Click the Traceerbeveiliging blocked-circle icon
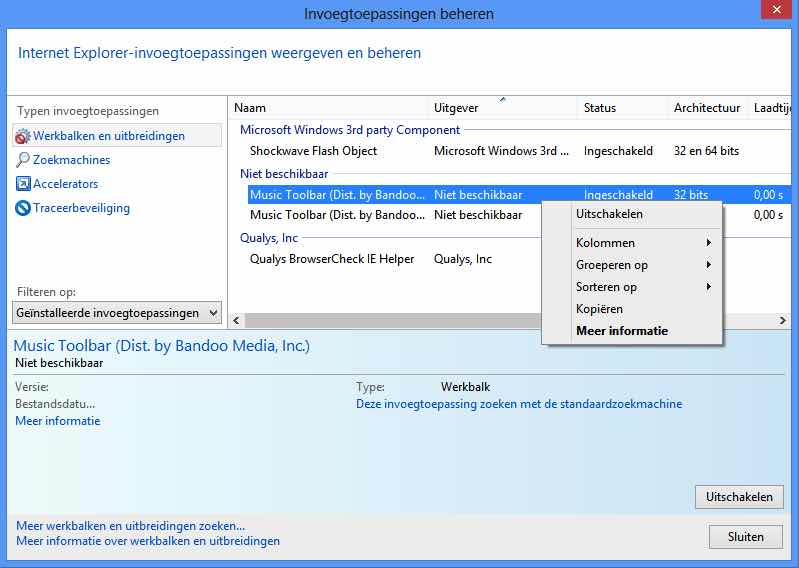Screen dimensions: 799x568 [x=23, y=208]
